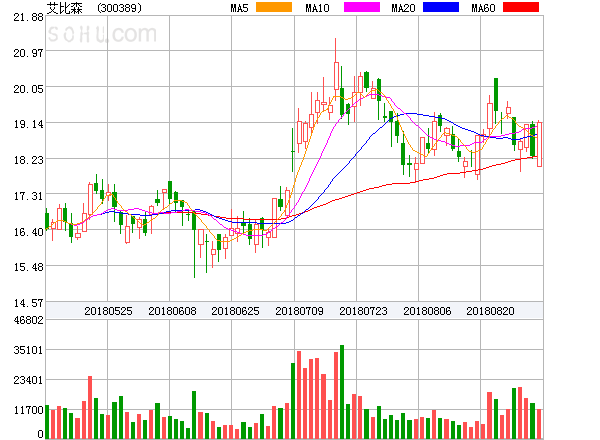The height and width of the screenshot is (440, 600).
Task: Select the MA10 legend label
Action: 317,8
